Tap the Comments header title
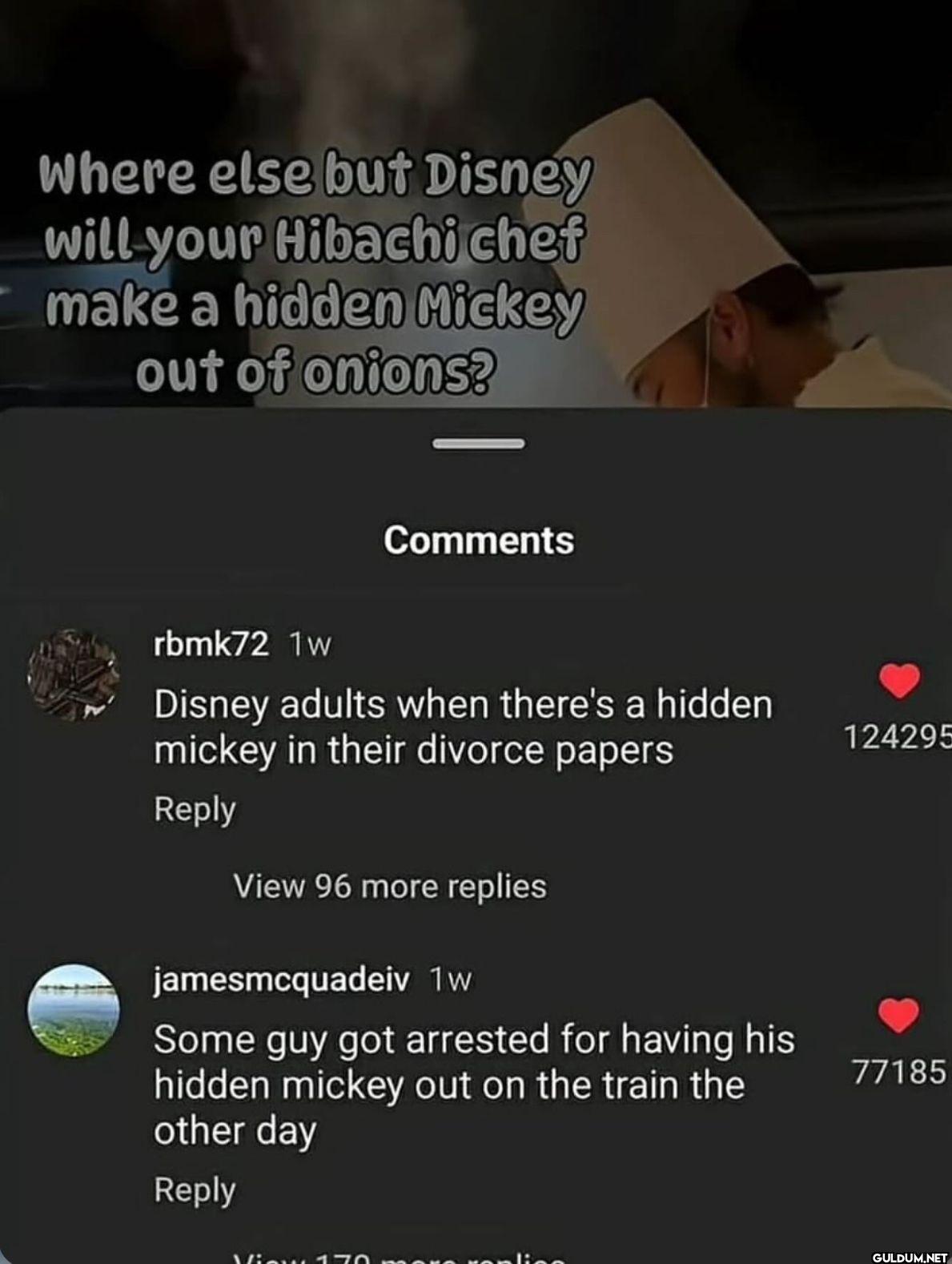Screen dimensions: 952x1264 pyautogui.click(x=479, y=540)
